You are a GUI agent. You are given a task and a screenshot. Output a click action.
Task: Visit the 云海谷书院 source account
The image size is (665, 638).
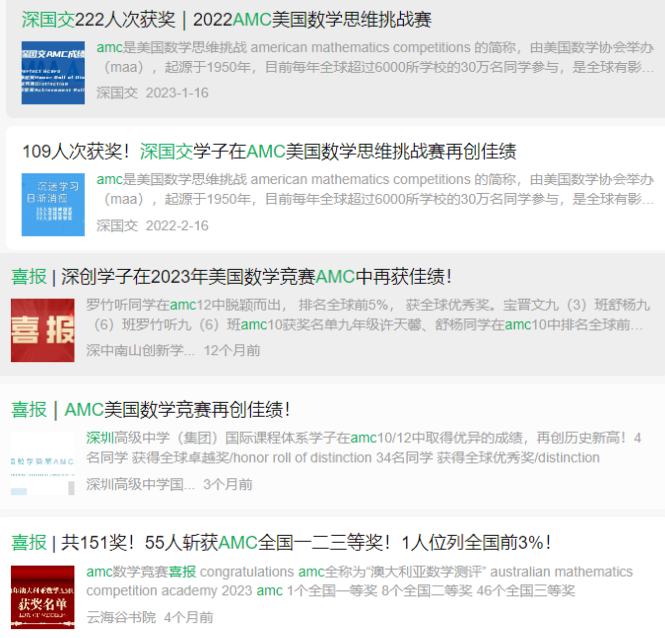pyautogui.click(x=121, y=617)
